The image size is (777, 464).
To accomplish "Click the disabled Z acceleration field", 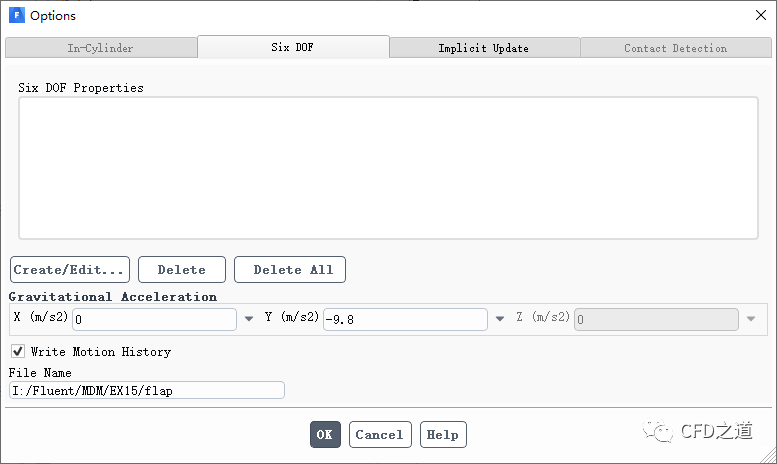I will point(655,319).
